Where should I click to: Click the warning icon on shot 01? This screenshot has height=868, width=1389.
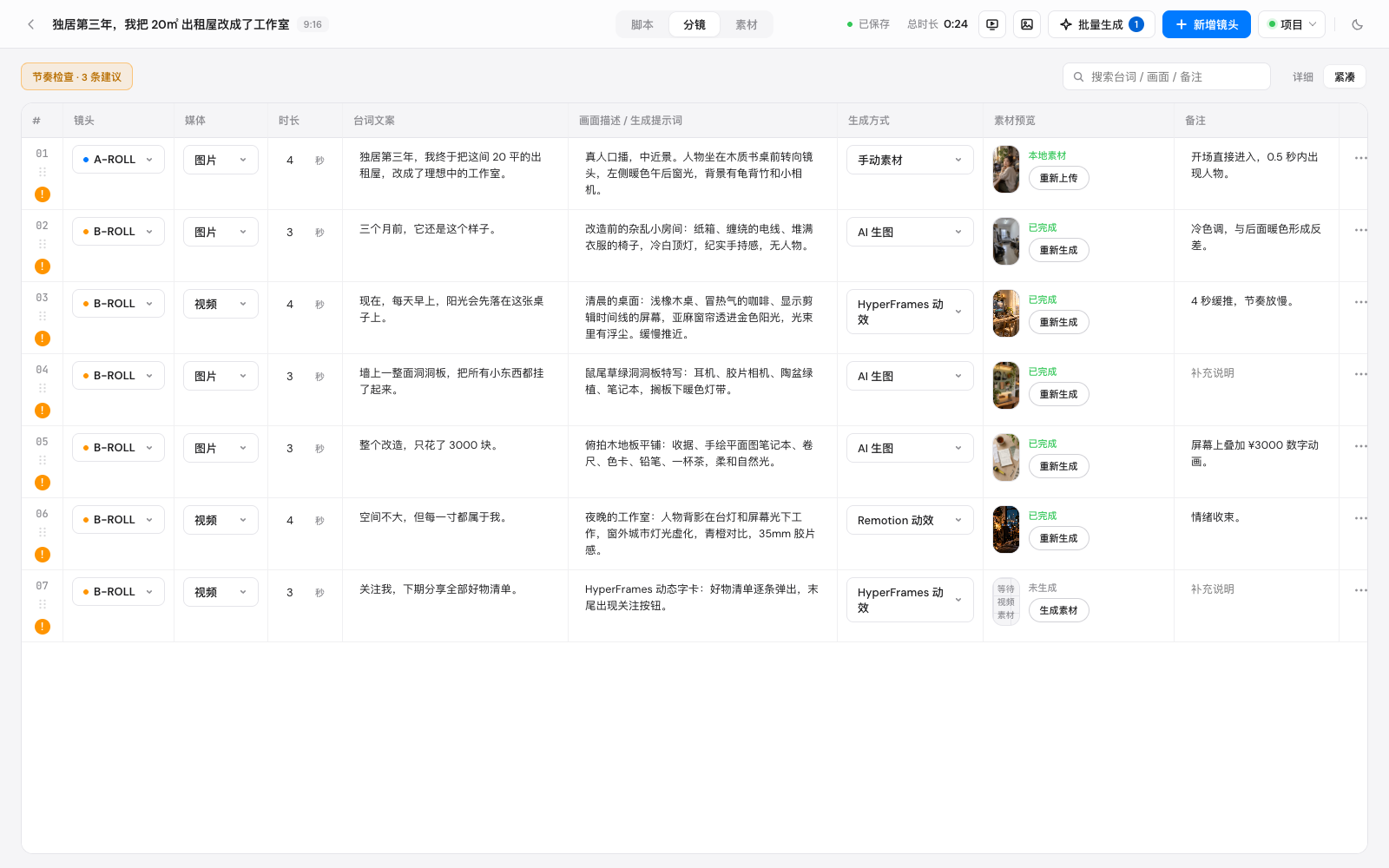pos(43,194)
